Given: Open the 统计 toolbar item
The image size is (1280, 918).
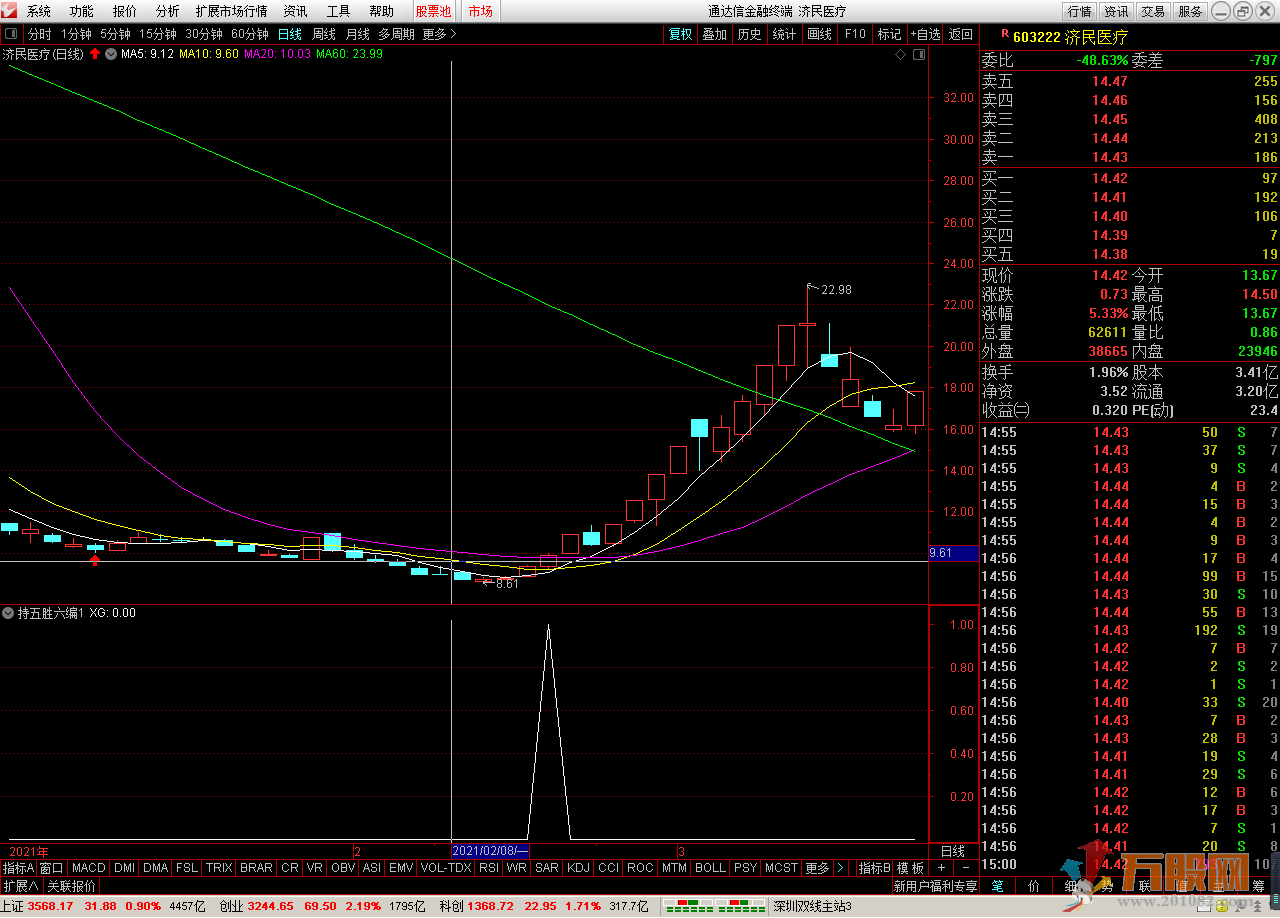Looking at the screenshot, I should tap(785, 34).
